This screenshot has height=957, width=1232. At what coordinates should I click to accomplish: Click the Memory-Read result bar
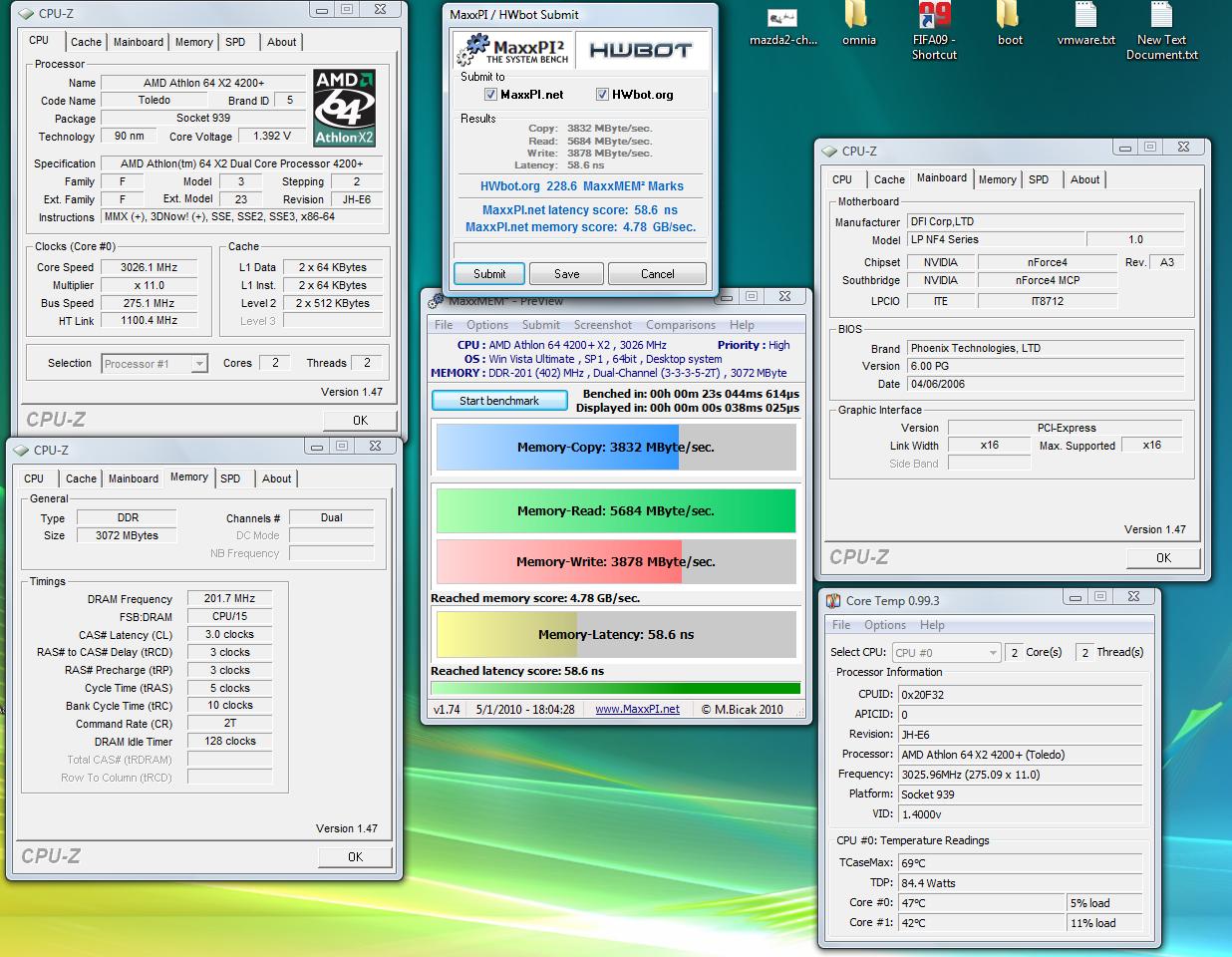point(616,510)
